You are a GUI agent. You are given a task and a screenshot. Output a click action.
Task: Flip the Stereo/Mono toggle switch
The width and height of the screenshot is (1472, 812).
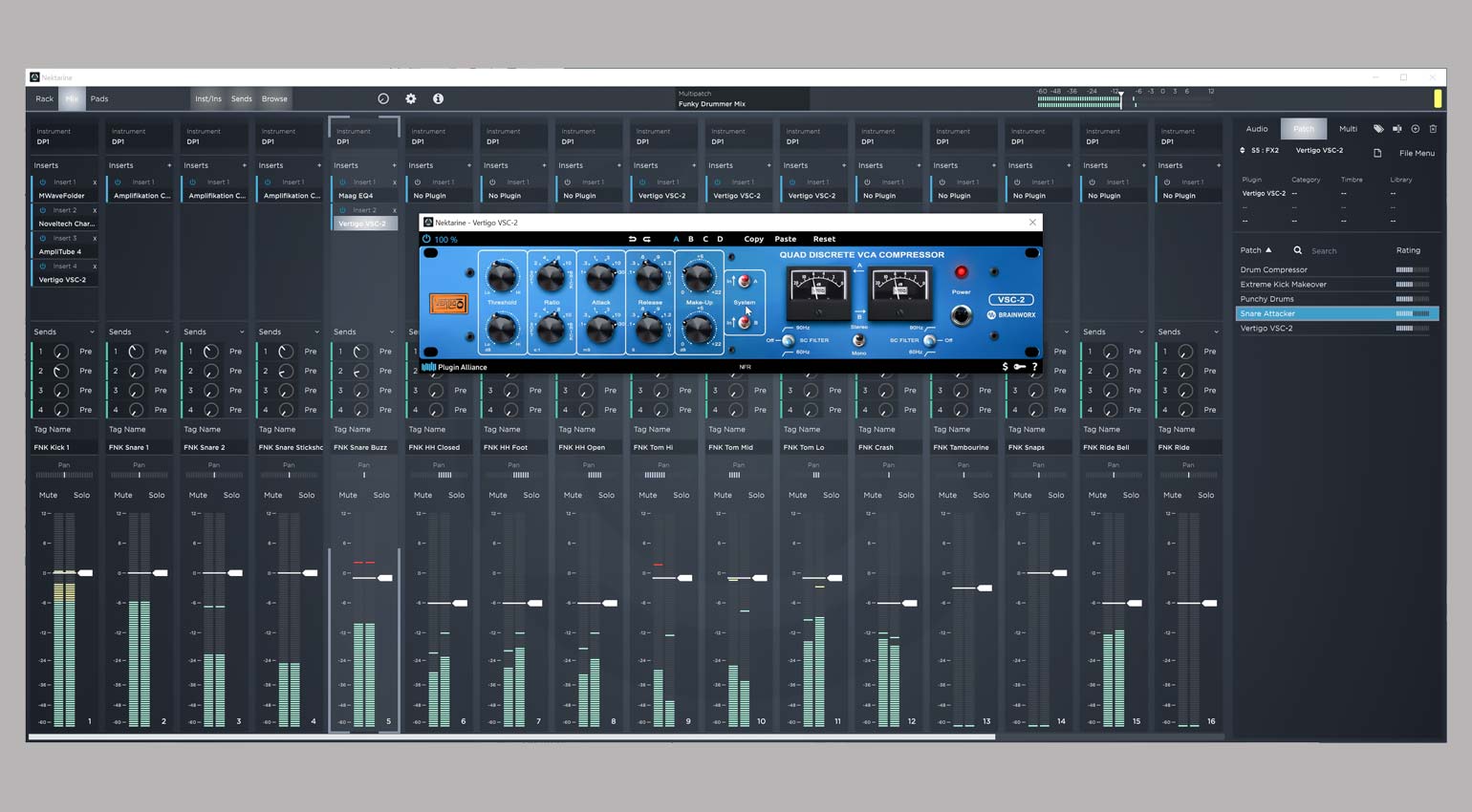click(x=858, y=340)
